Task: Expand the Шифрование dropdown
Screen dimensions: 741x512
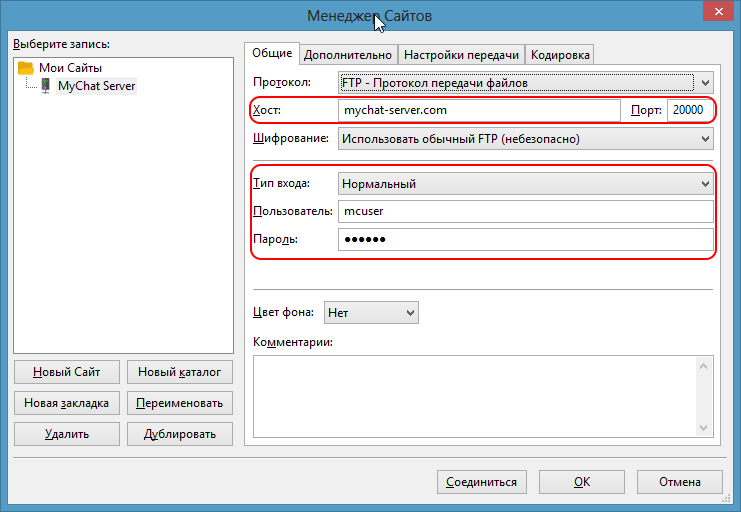Action: (526, 139)
